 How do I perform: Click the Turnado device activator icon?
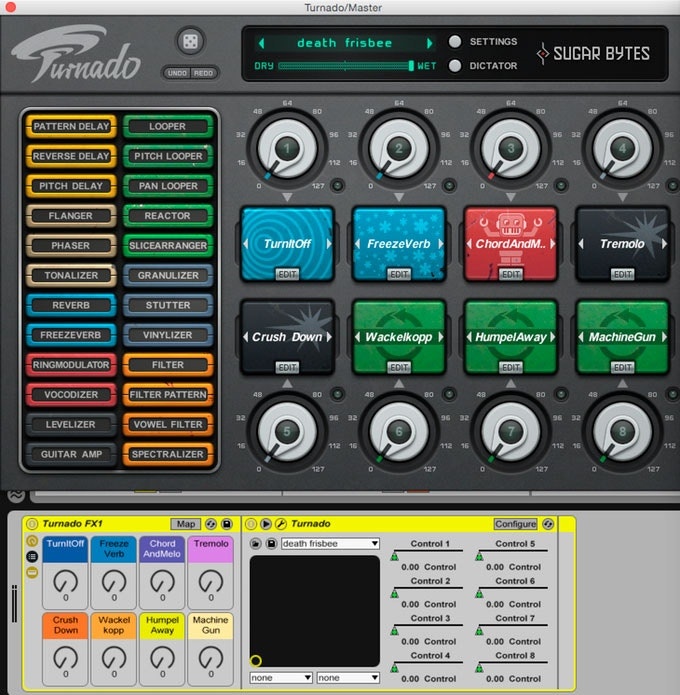click(x=251, y=524)
